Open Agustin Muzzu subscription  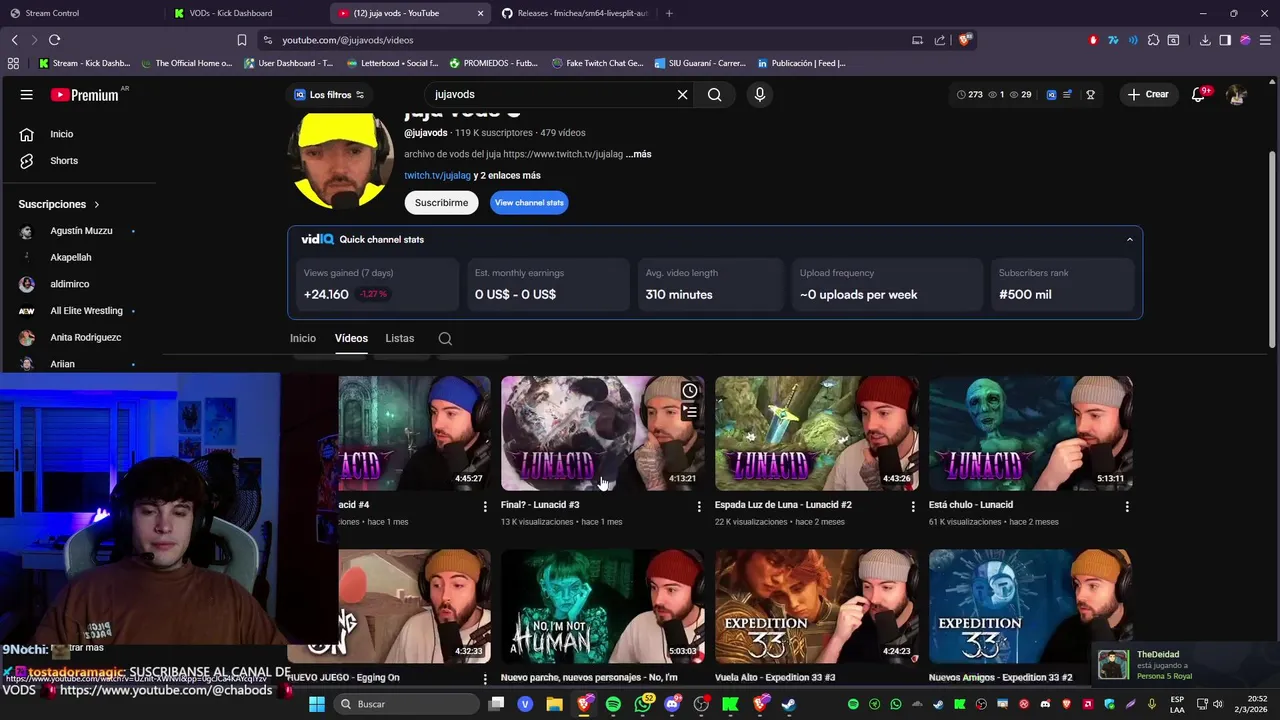(x=80, y=231)
